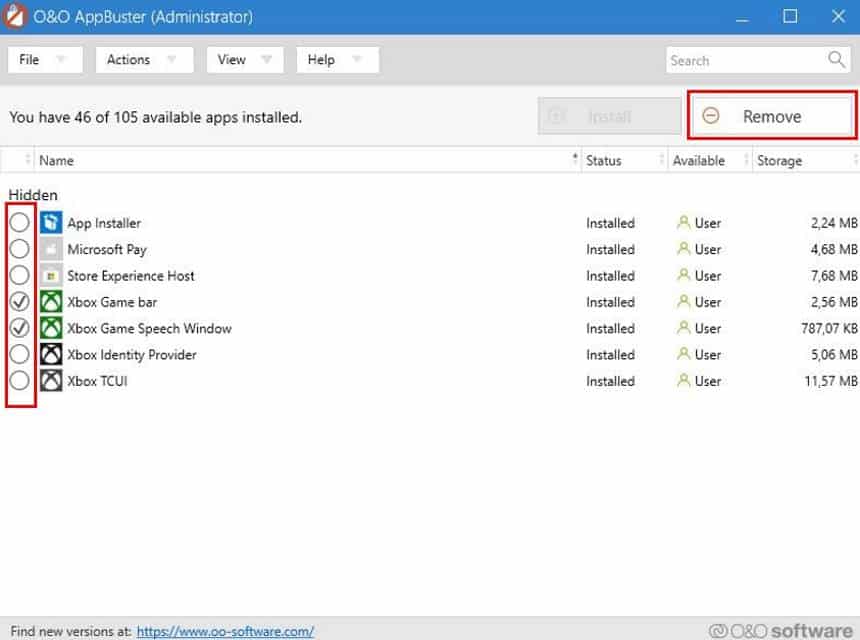Image resolution: width=860 pixels, height=640 pixels.
Task: Sort the list by the Storage column
Action: tap(806, 160)
